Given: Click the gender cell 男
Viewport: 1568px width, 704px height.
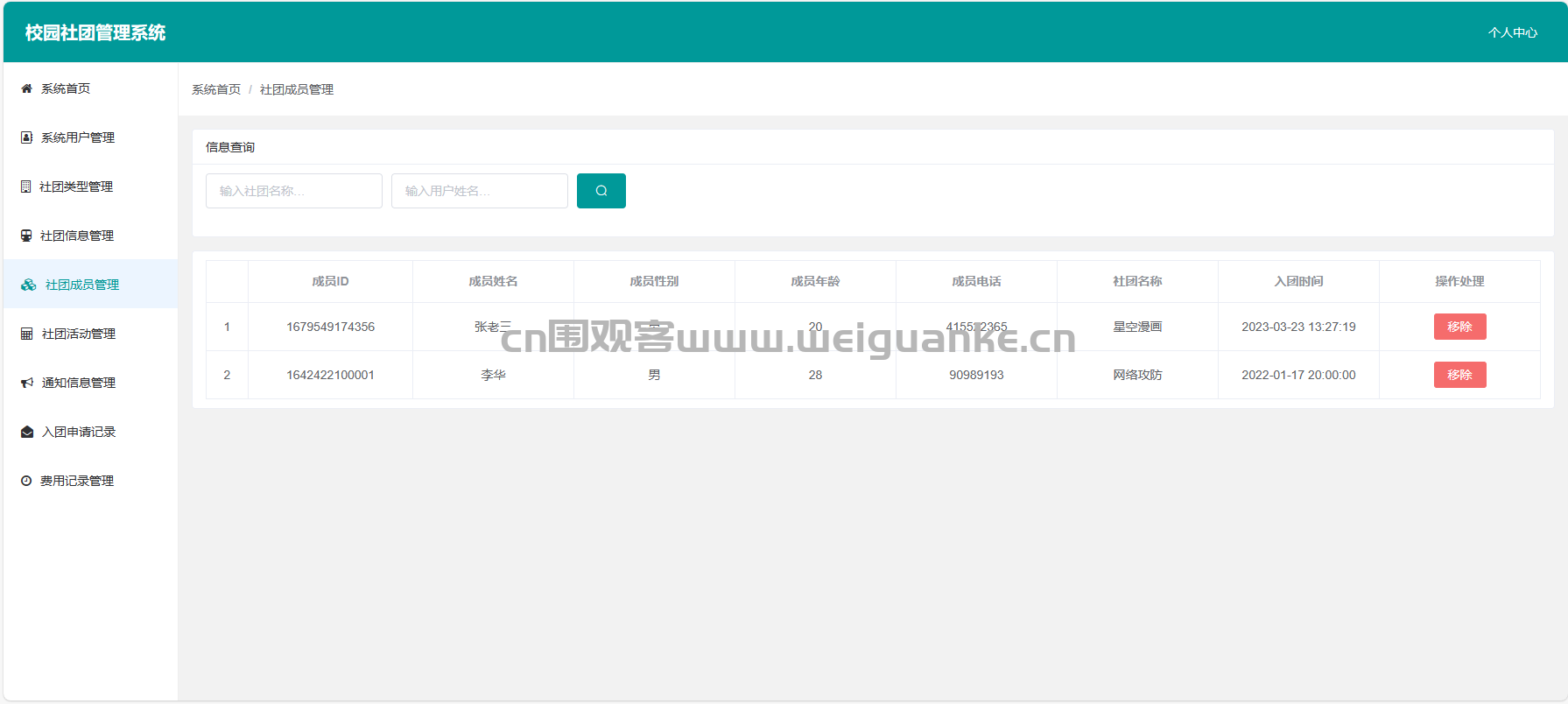Looking at the screenshot, I should [x=654, y=375].
